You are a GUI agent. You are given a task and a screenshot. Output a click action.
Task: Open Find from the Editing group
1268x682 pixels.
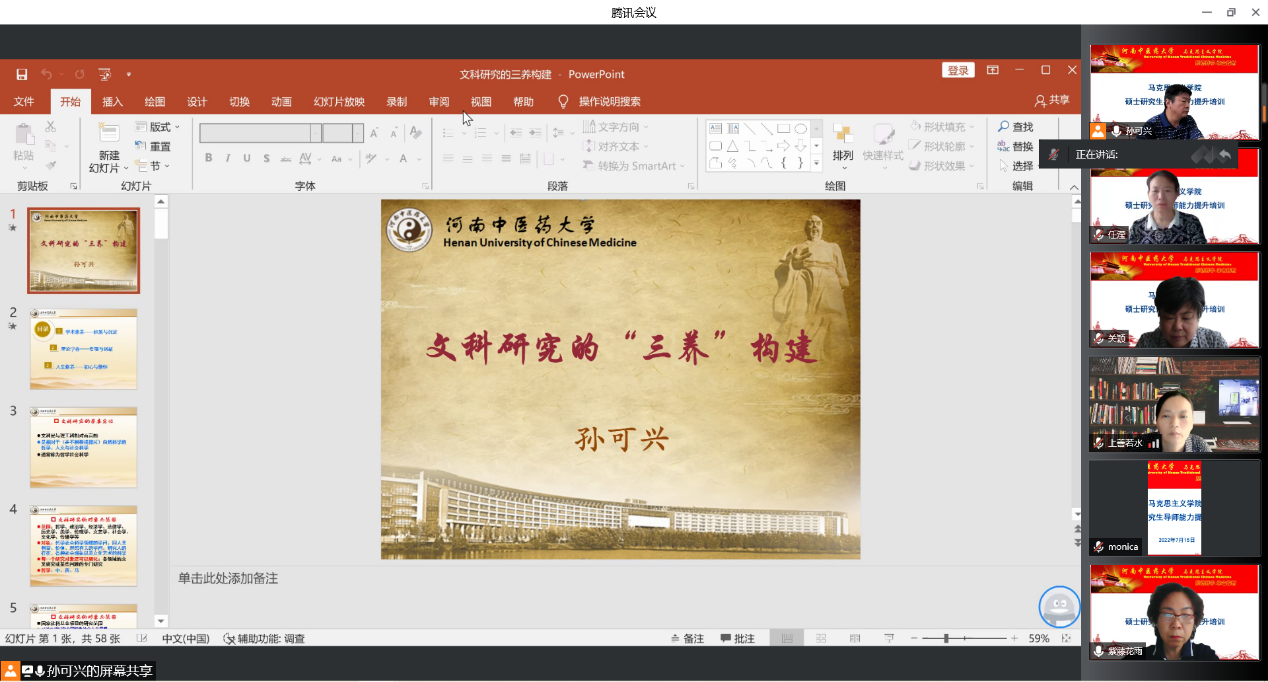[x=1015, y=127]
